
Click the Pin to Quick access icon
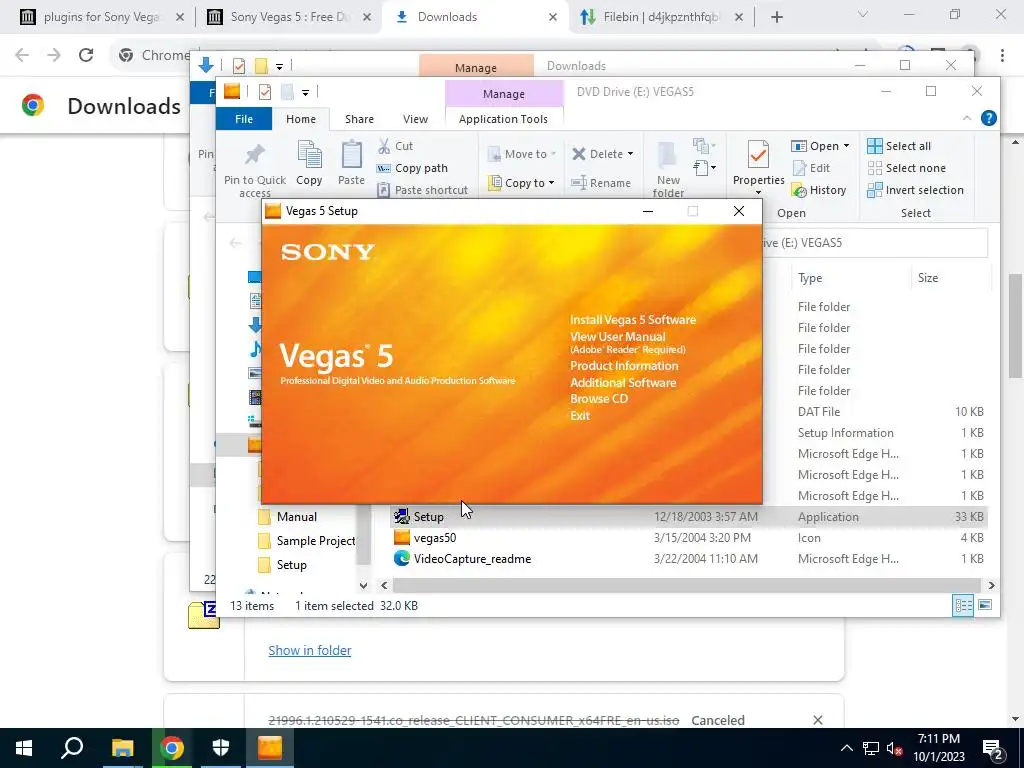click(255, 155)
